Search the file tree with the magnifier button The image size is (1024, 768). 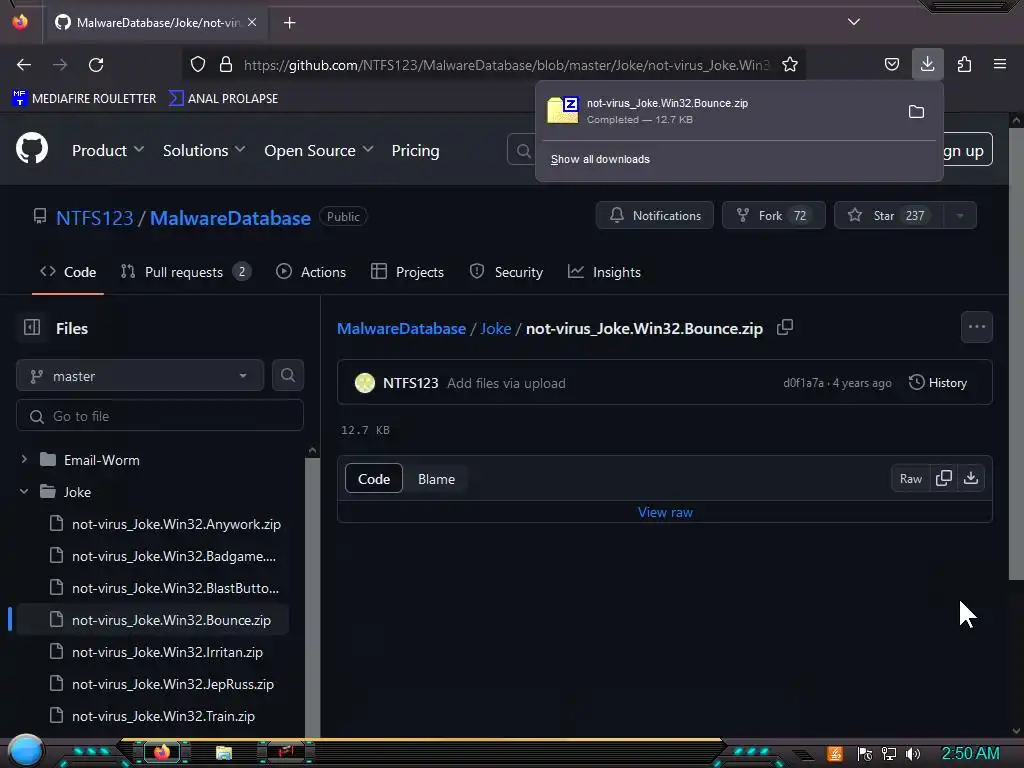coord(288,376)
